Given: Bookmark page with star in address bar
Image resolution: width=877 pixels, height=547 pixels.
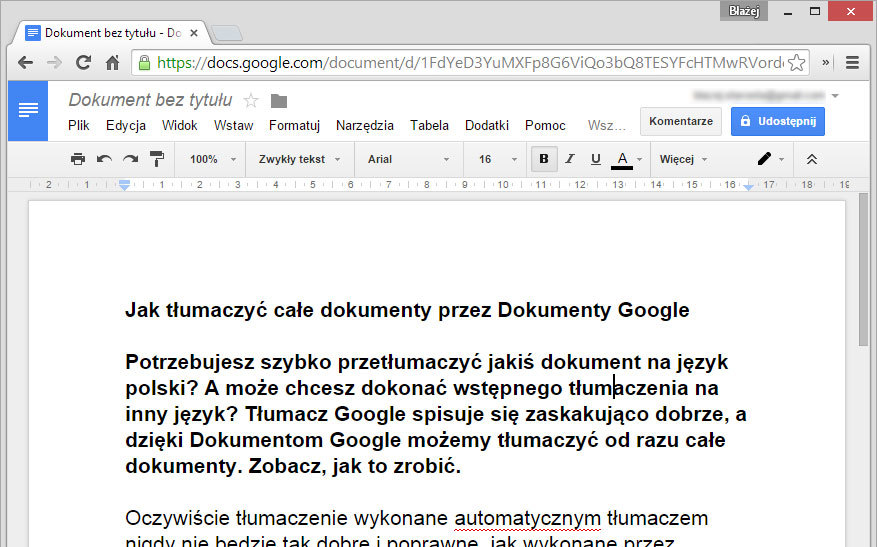Looking at the screenshot, I should pos(796,63).
